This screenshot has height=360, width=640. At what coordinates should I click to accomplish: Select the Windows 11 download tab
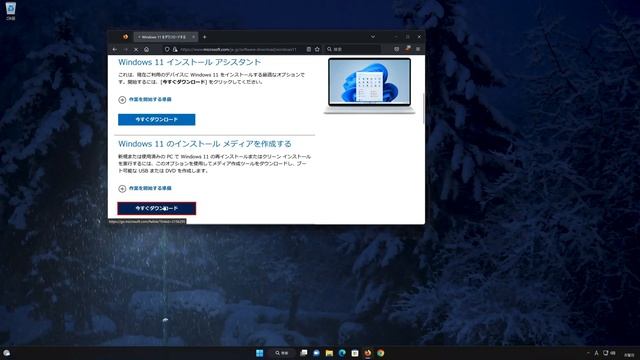(x=166, y=37)
